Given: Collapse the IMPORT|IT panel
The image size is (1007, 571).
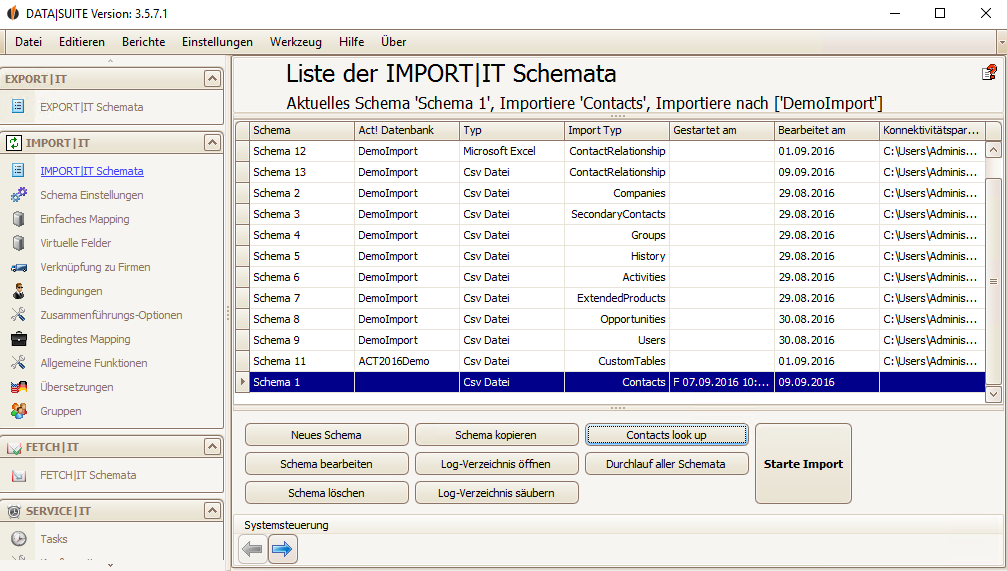Looking at the screenshot, I should point(213,143).
